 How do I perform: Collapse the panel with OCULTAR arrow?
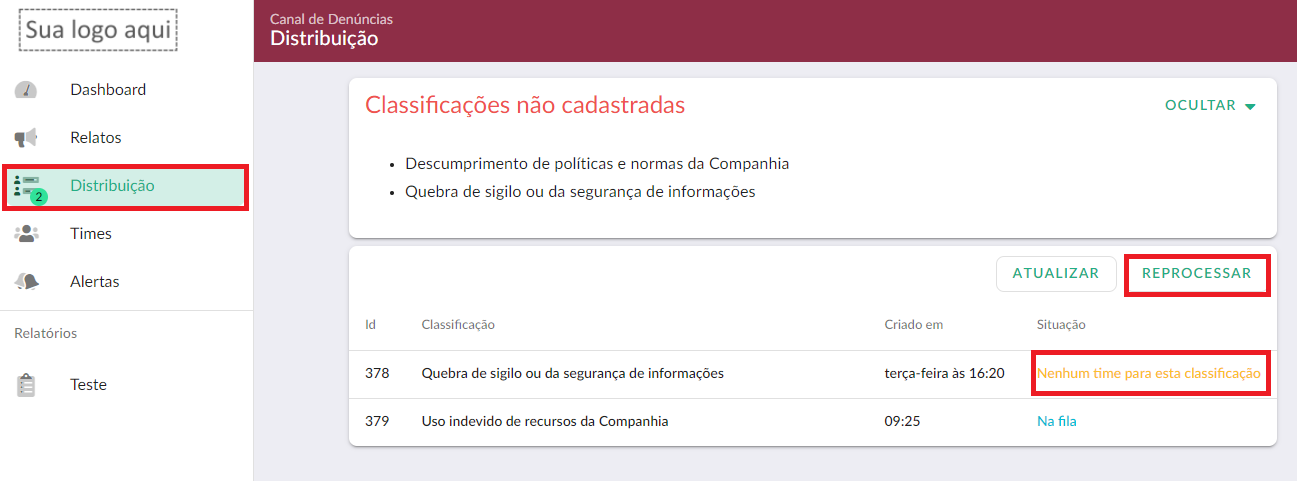[x=1250, y=106]
